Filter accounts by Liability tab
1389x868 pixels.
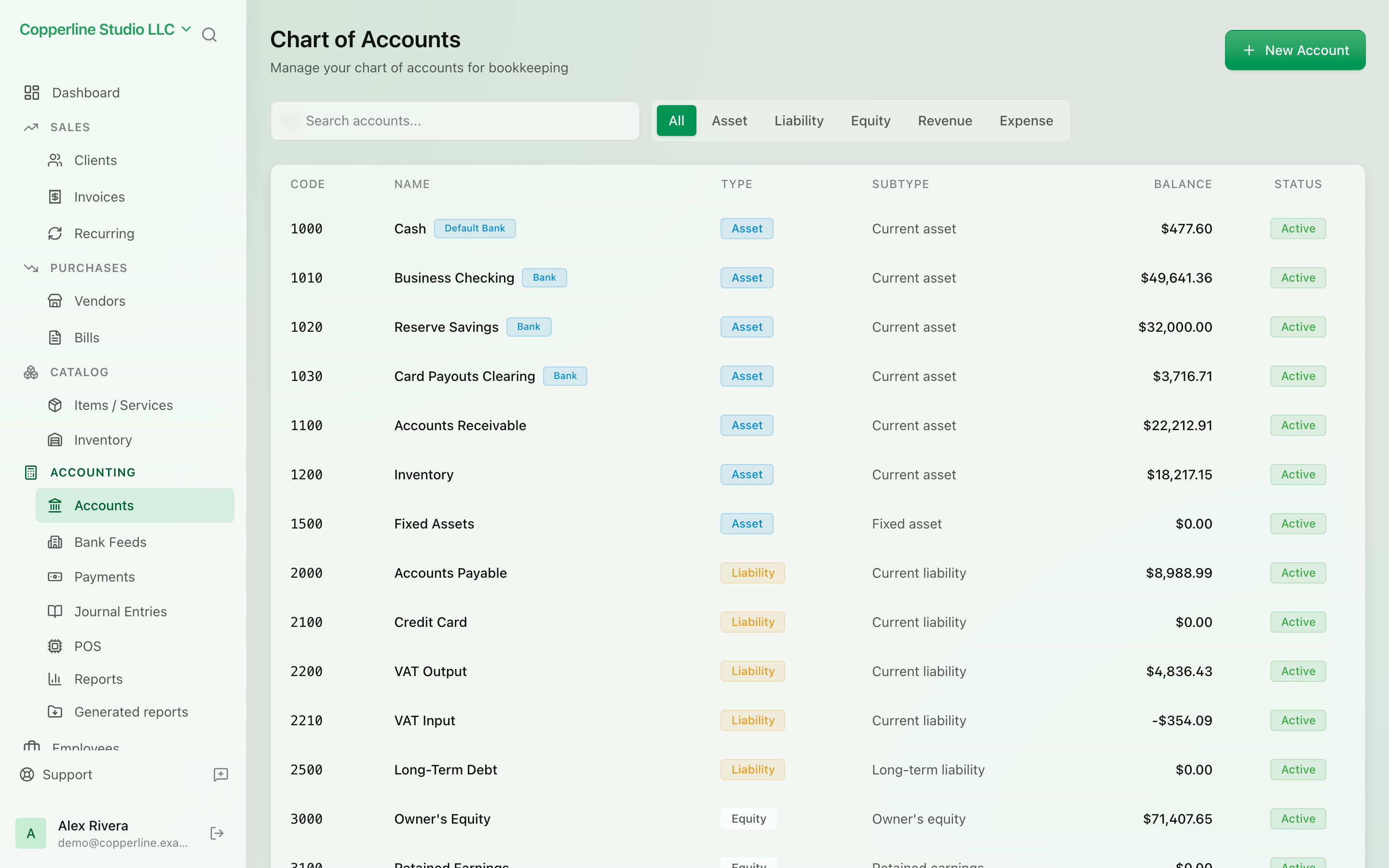[x=798, y=121]
